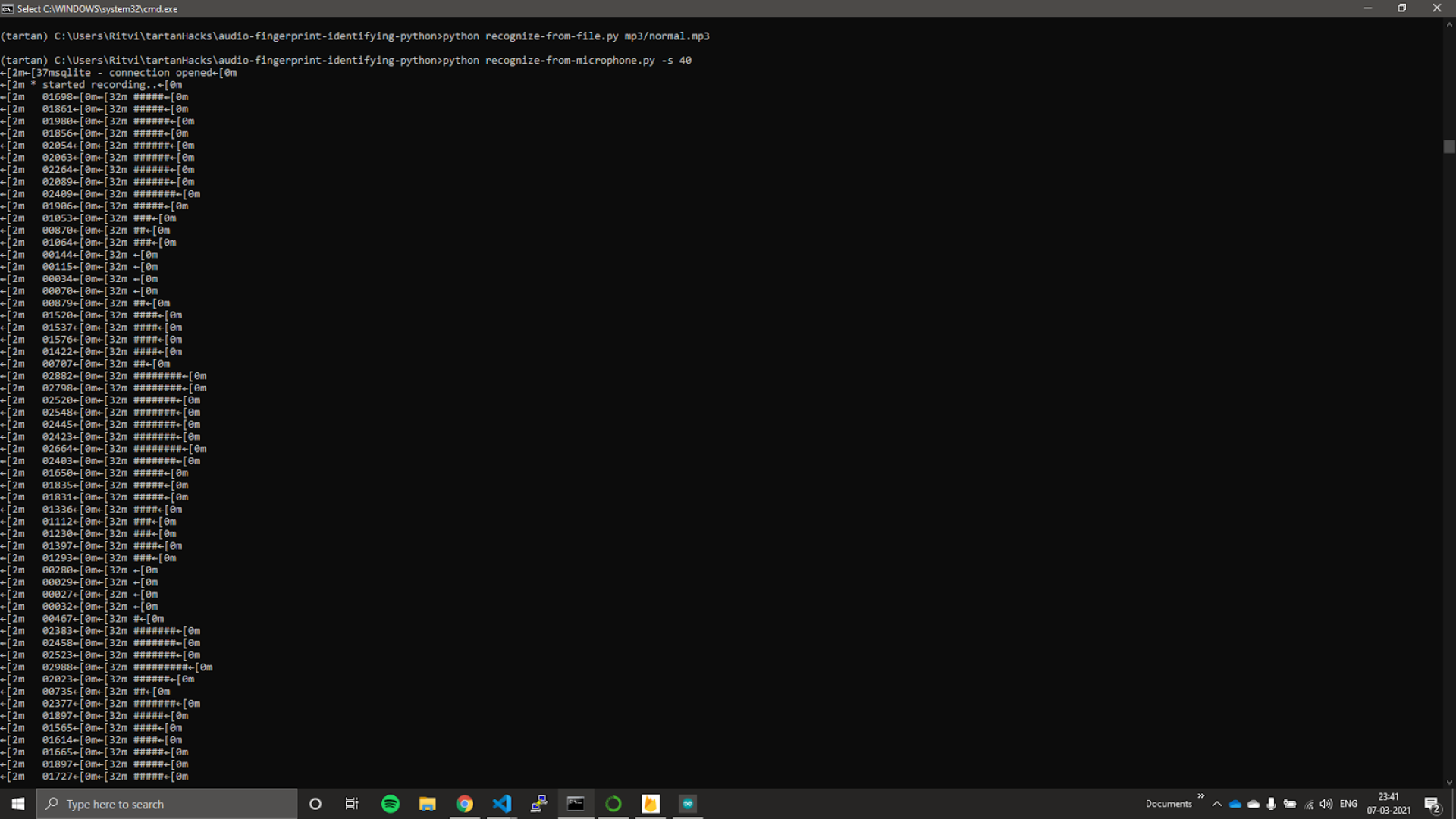The height and width of the screenshot is (819, 1456).
Task: Toggle the microphone tray icon
Action: pyautogui.click(x=1272, y=804)
